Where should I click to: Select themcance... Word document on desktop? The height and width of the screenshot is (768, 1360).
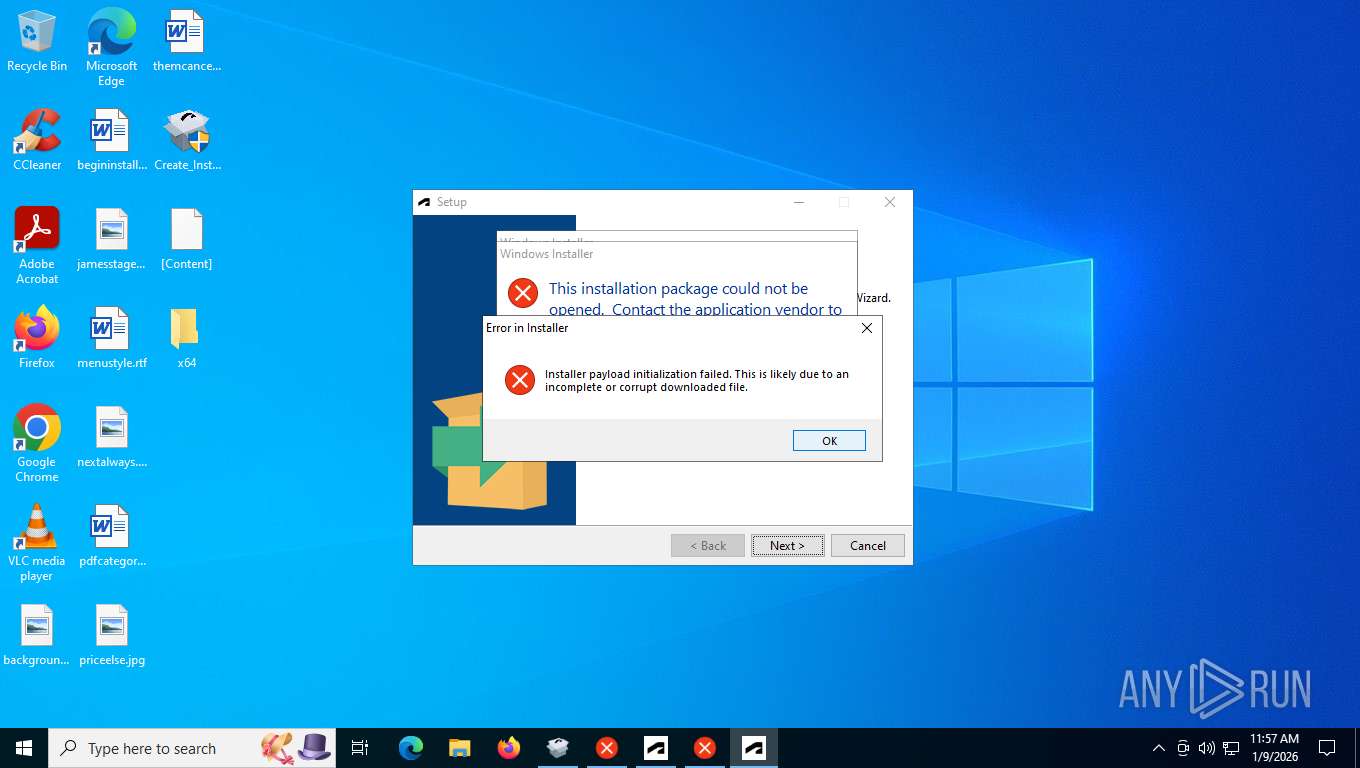[x=186, y=42]
